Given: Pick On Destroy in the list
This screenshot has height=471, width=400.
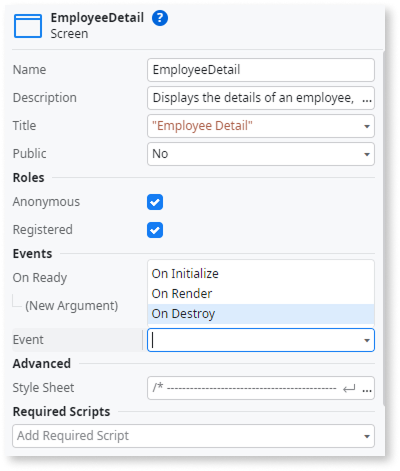Looking at the screenshot, I should (261, 314).
